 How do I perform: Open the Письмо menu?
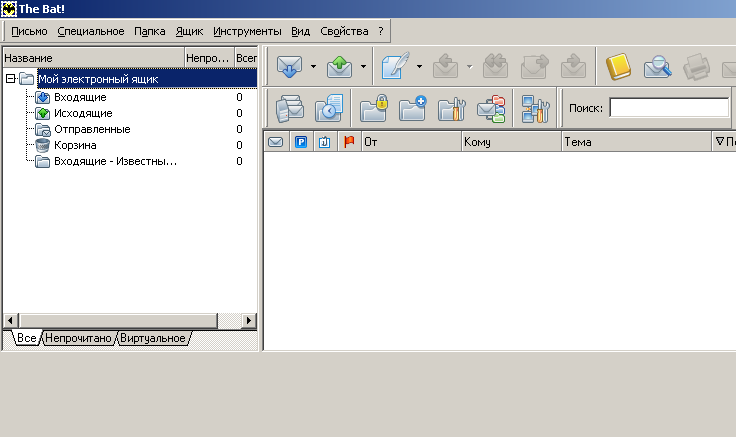(x=29, y=31)
